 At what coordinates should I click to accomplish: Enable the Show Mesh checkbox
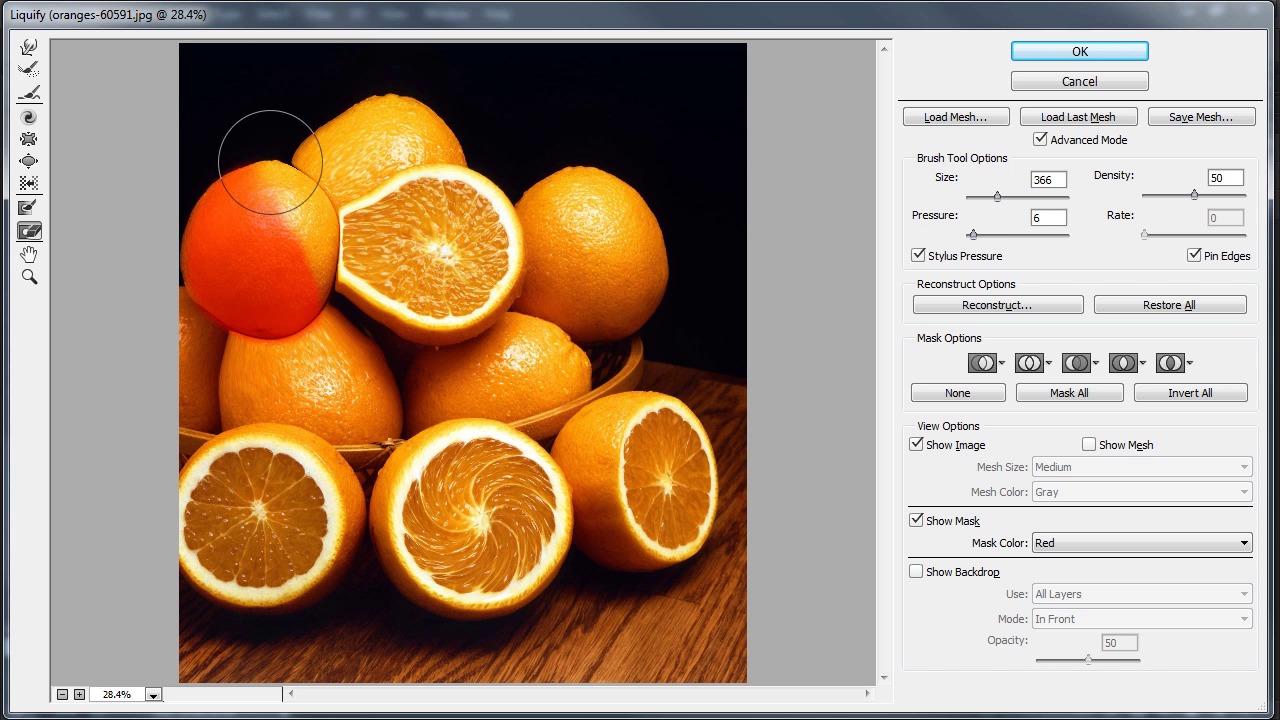[x=1089, y=445]
